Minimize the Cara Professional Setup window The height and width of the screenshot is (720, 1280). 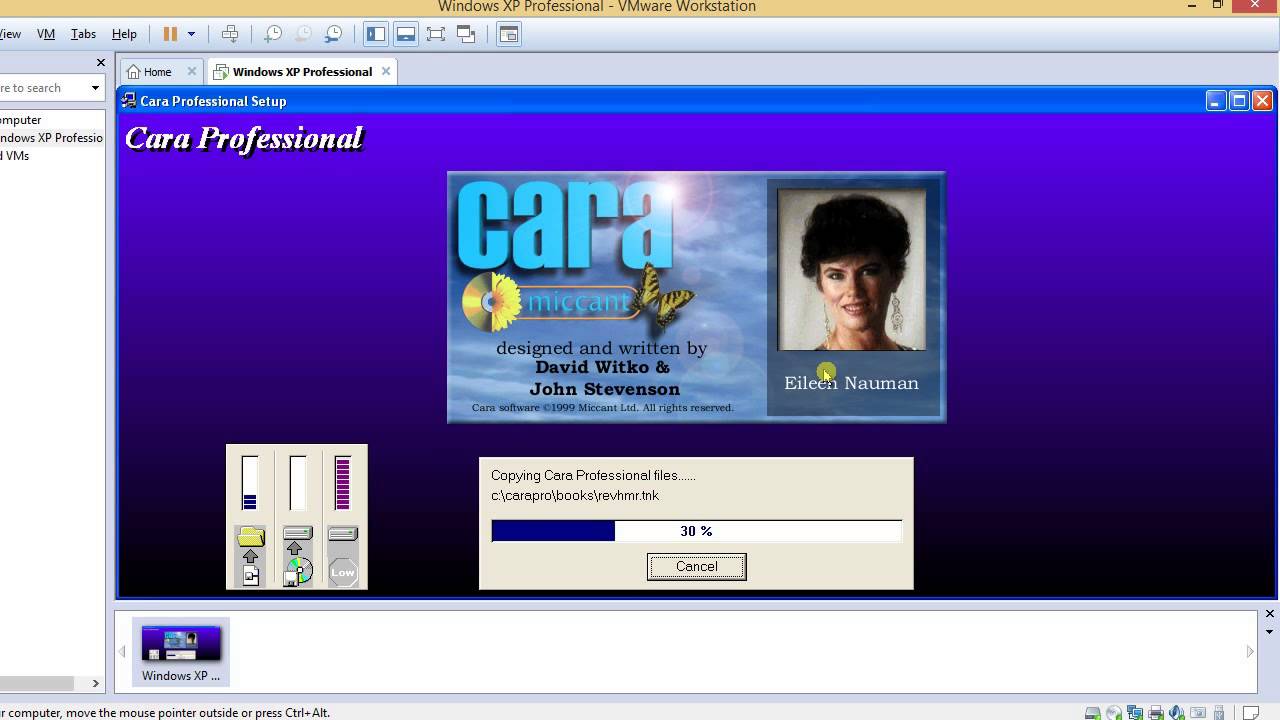point(1216,101)
